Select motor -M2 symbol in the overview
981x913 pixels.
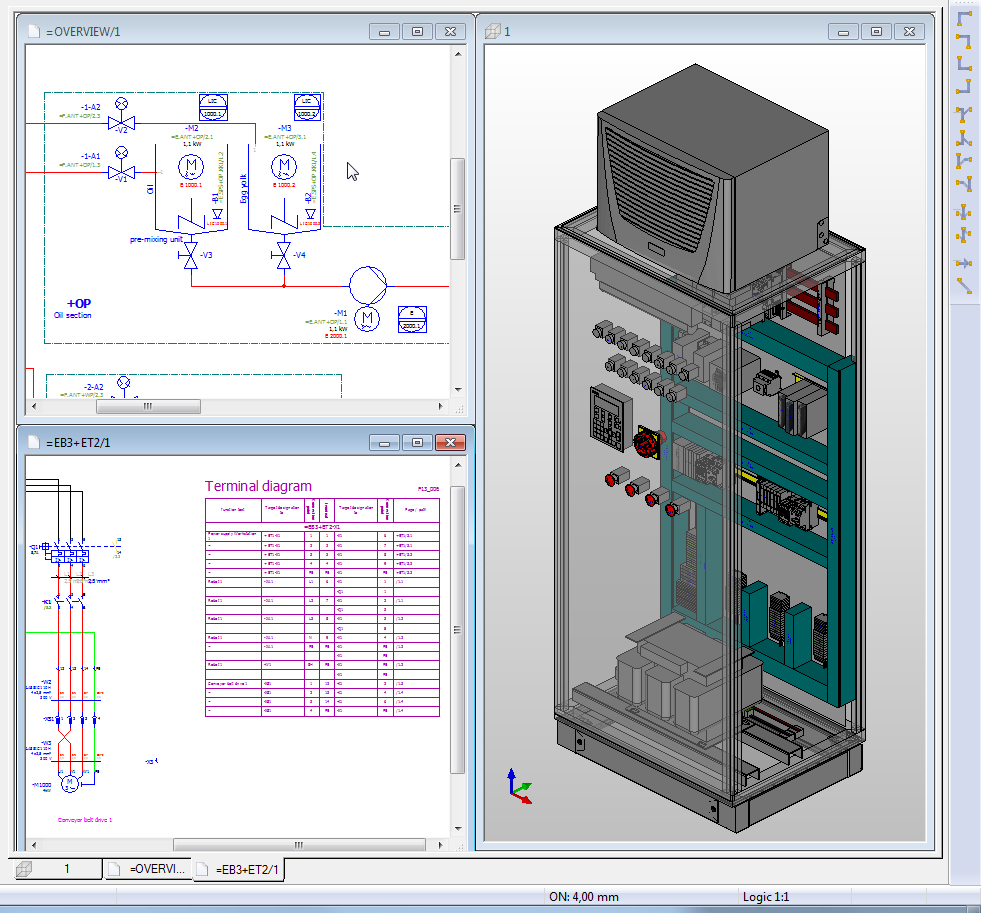191,167
